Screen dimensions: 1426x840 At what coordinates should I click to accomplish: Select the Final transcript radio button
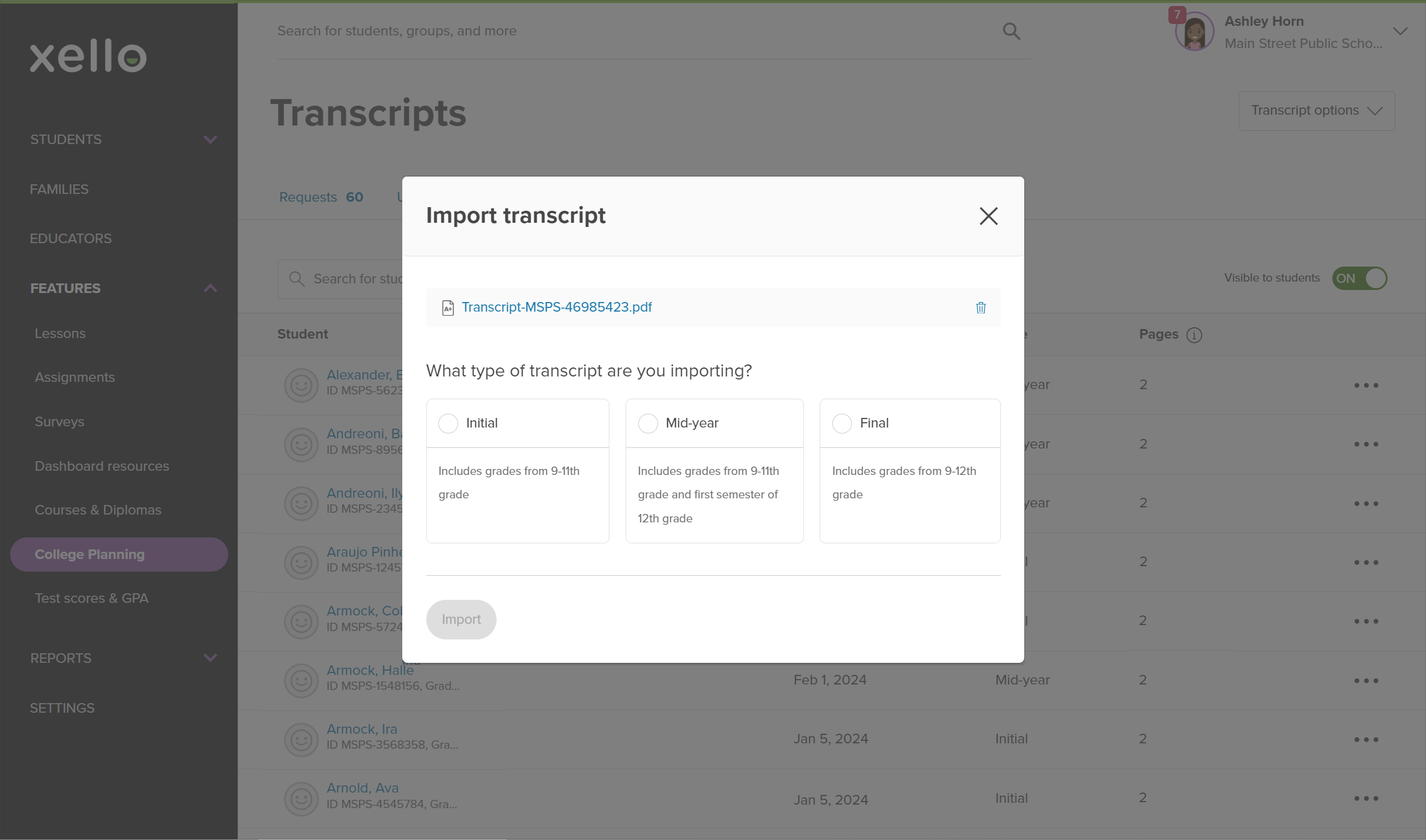pyautogui.click(x=842, y=423)
